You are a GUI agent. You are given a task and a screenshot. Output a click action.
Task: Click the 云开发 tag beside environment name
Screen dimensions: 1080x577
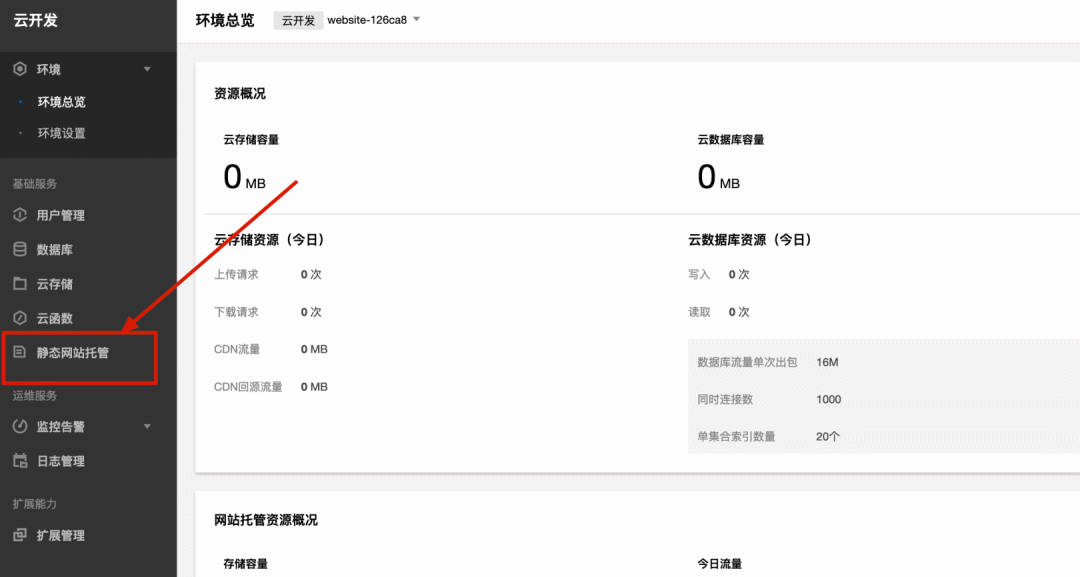click(x=298, y=21)
